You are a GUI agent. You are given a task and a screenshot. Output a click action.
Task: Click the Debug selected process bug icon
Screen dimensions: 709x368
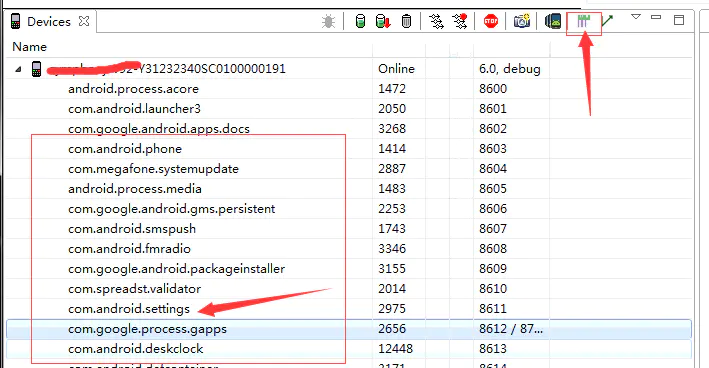(x=328, y=21)
